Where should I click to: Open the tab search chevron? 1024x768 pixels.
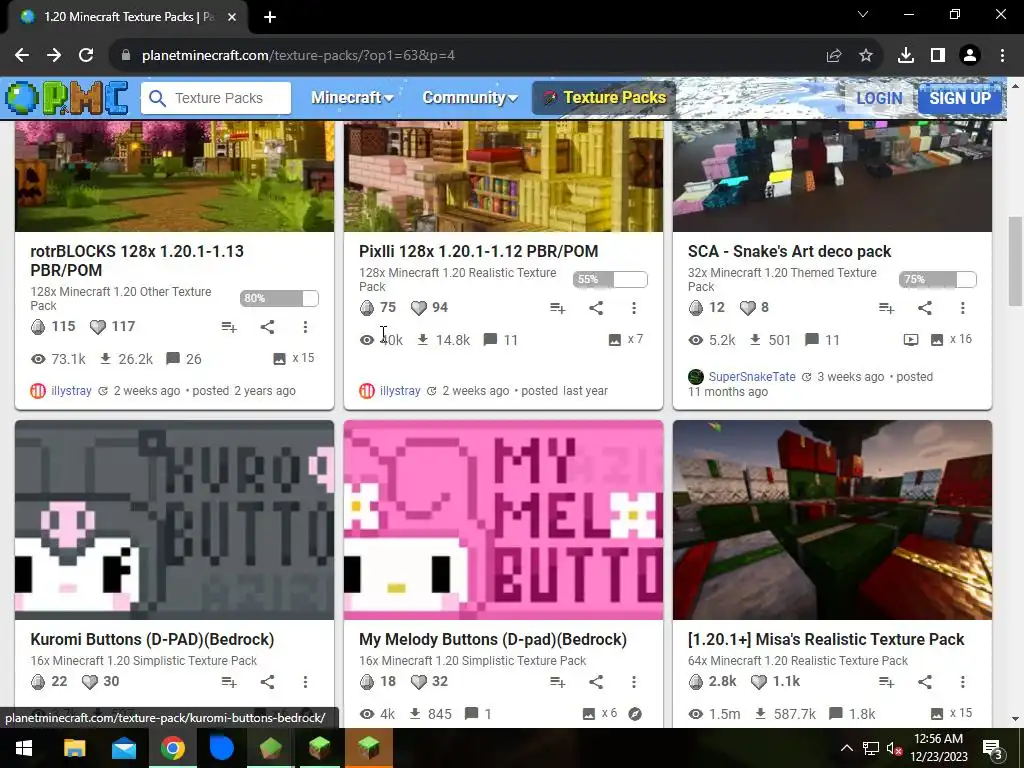pos(863,14)
